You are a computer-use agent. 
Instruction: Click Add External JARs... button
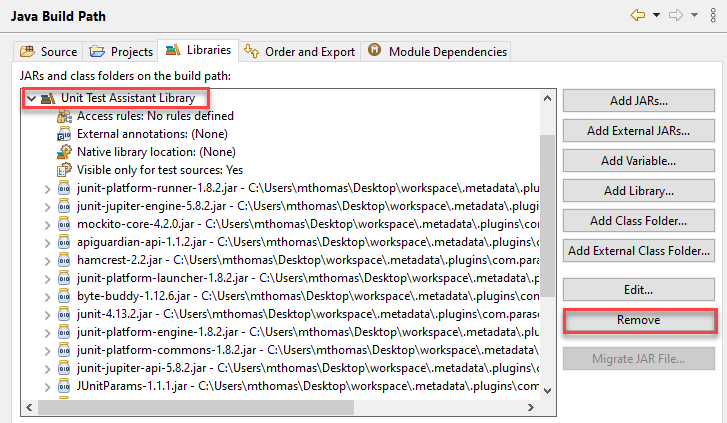pos(638,131)
